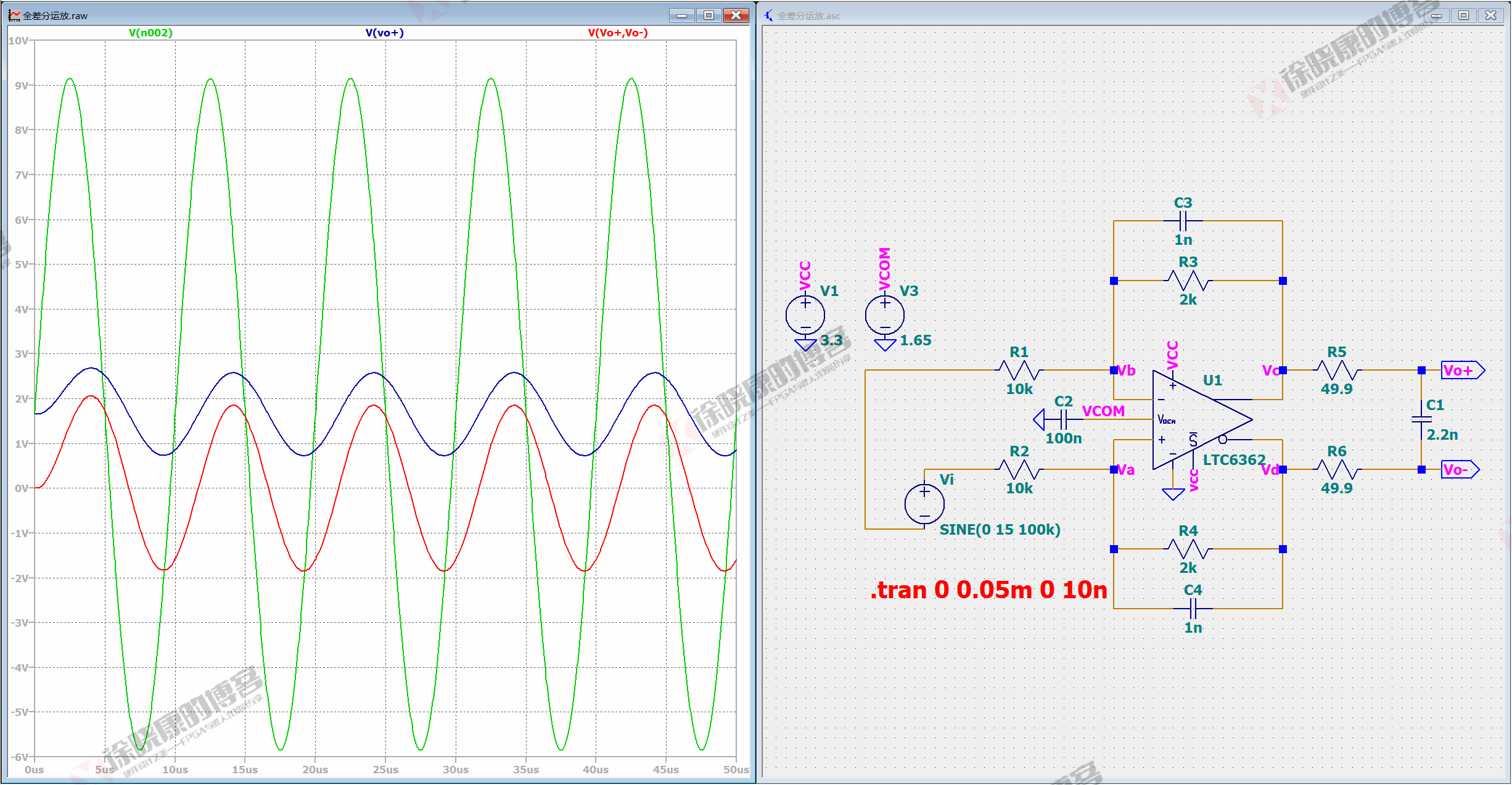Click the V3 voltage source symbol
Image resolution: width=1512 pixels, height=785 pixels.
884,315
